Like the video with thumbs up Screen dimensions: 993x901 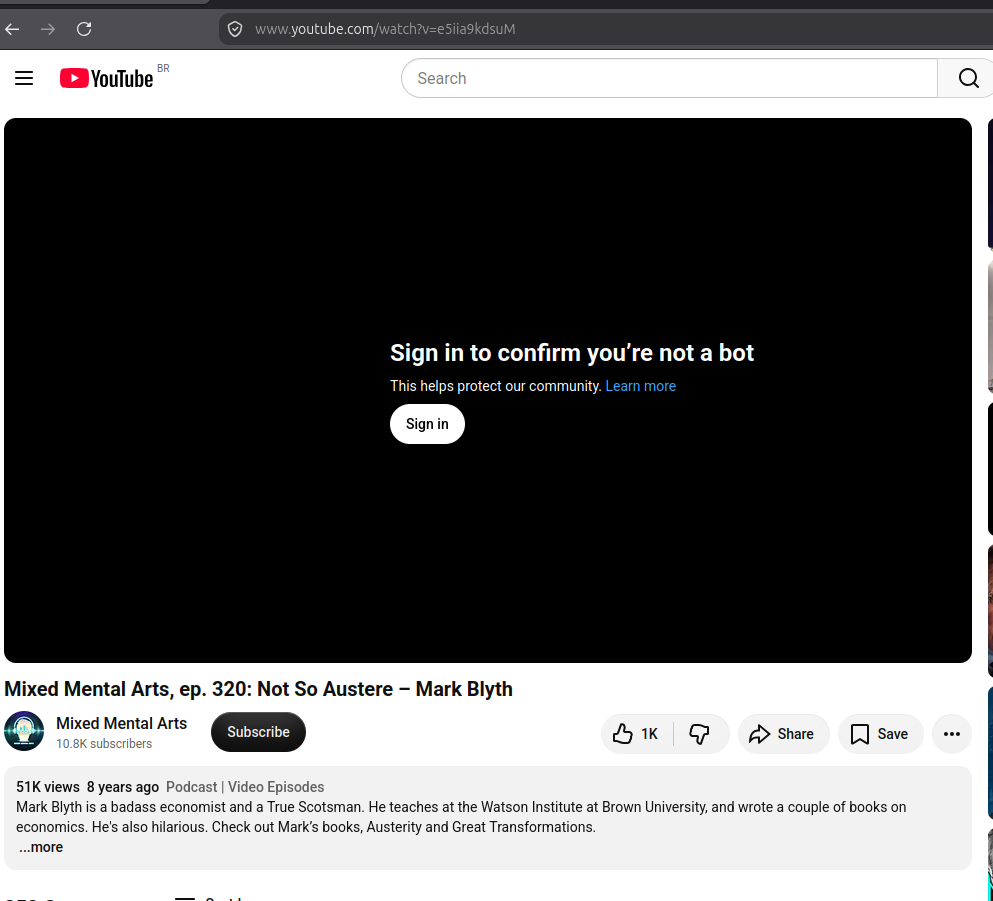(636, 734)
